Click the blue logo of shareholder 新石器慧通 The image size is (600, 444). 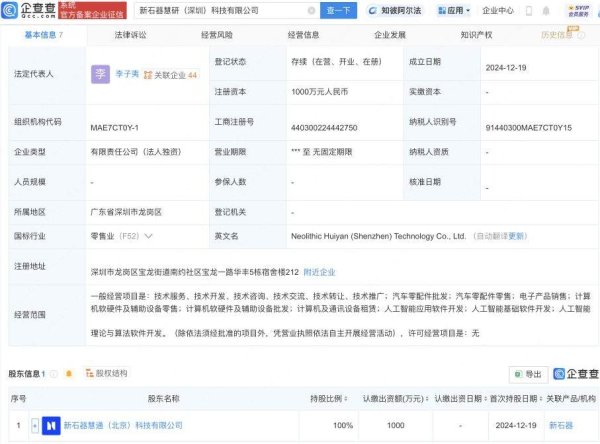tap(51, 425)
